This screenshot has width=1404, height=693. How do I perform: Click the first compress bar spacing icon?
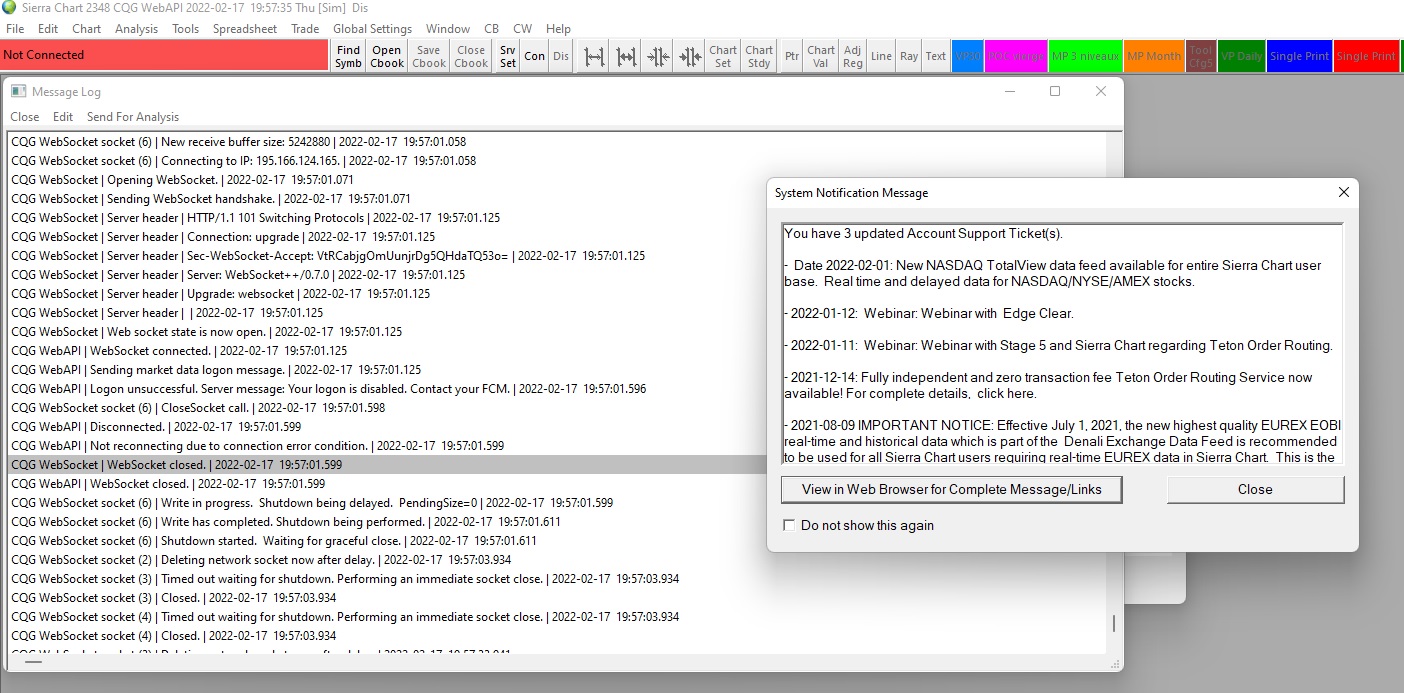pos(658,56)
